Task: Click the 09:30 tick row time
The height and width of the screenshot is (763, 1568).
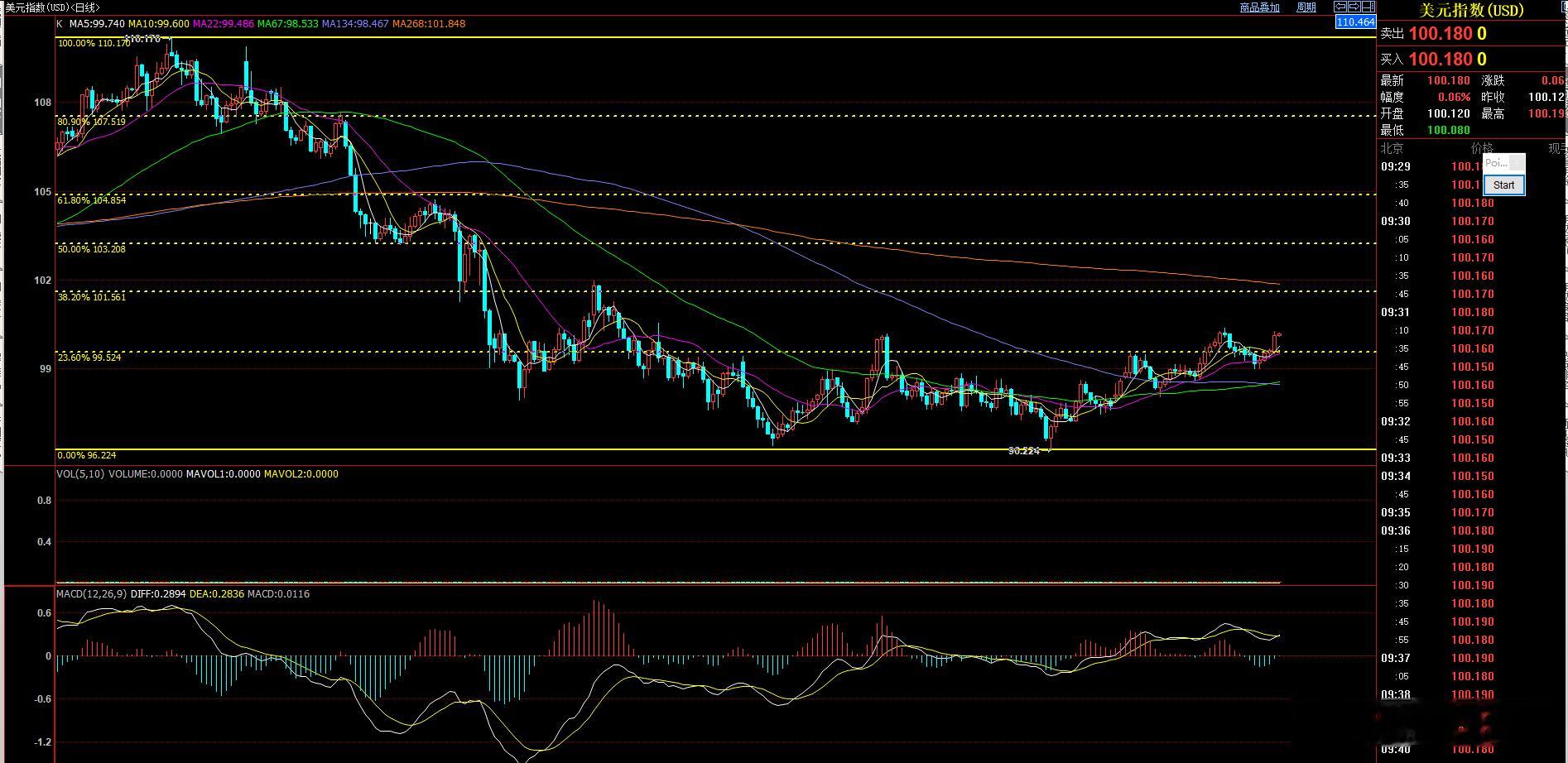Action: pyautogui.click(x=1396, y=222)
